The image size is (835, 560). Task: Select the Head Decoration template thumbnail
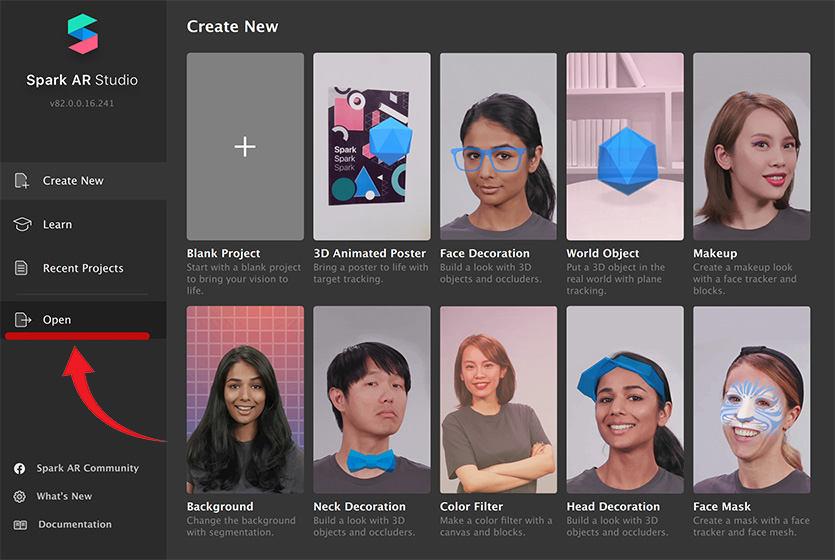click(x=625, y=400)
